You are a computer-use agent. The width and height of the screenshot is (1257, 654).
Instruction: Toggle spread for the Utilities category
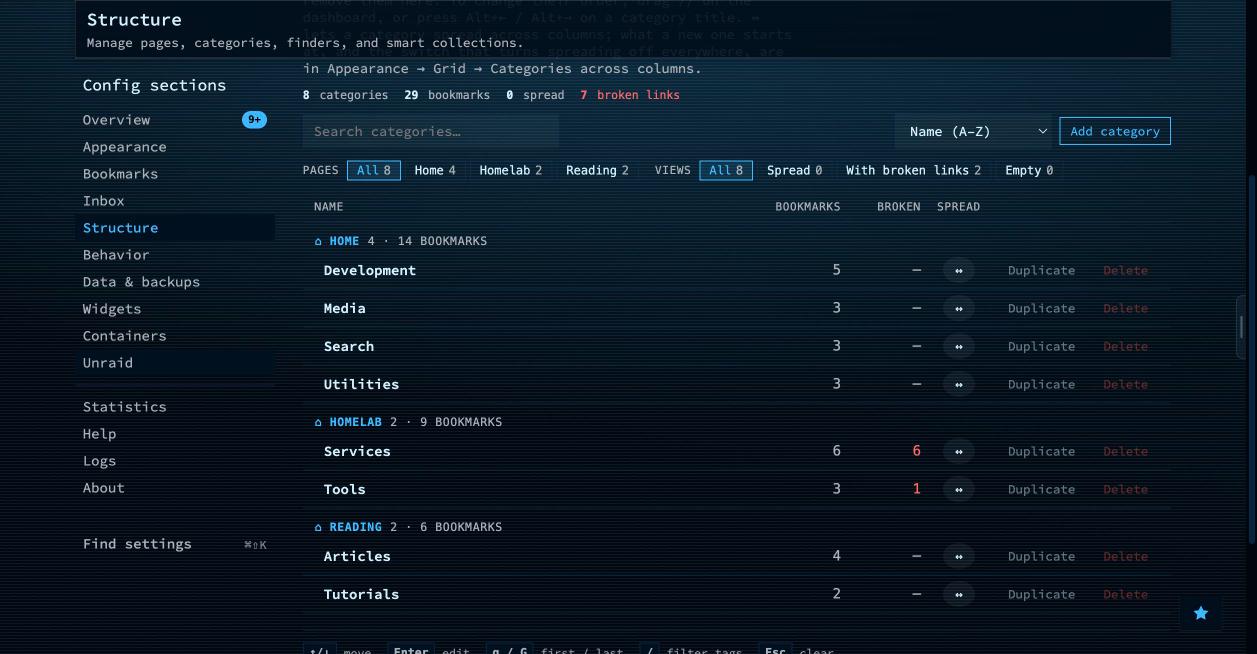958,384
